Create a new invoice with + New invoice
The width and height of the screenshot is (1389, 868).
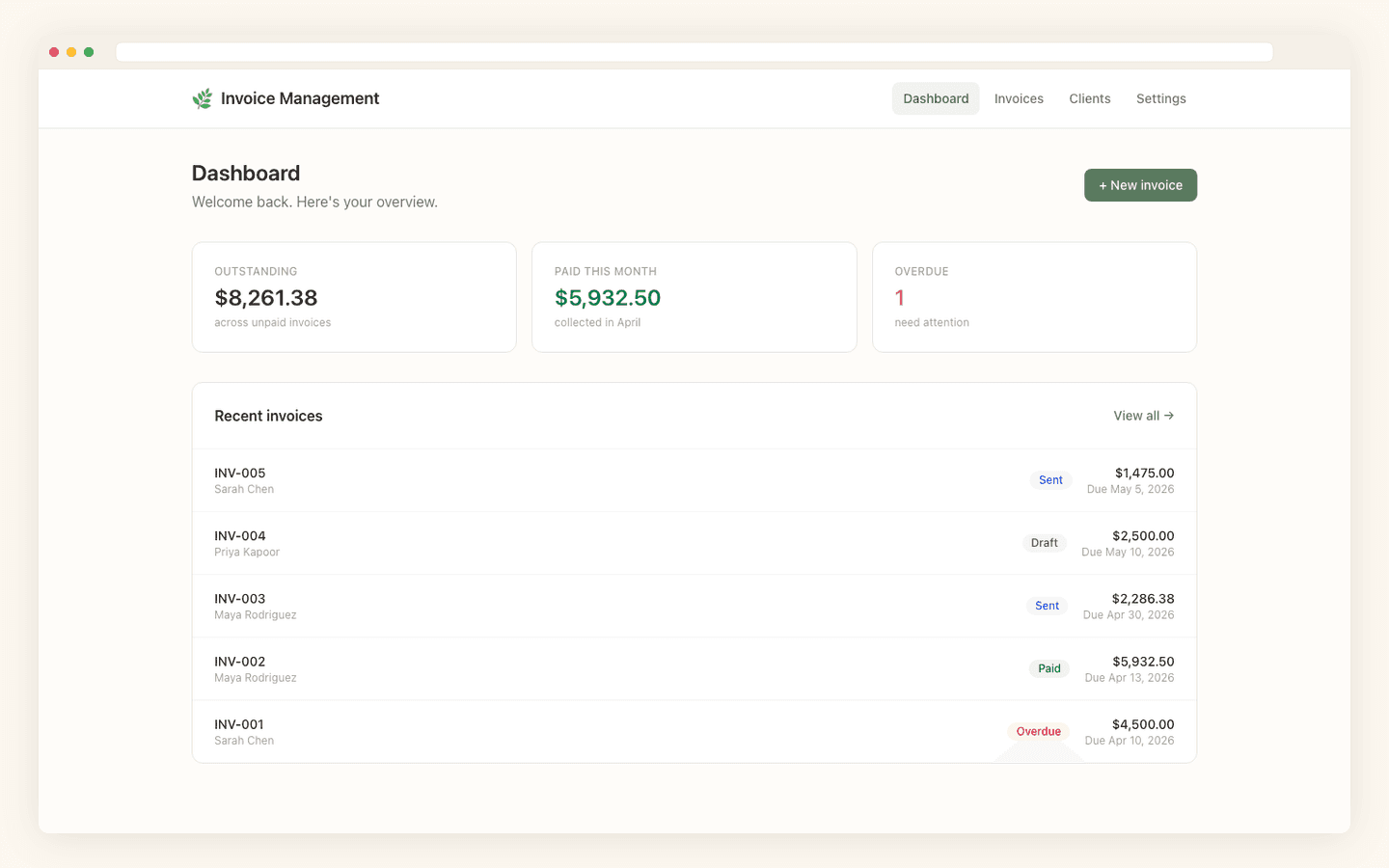[1140, 185]
